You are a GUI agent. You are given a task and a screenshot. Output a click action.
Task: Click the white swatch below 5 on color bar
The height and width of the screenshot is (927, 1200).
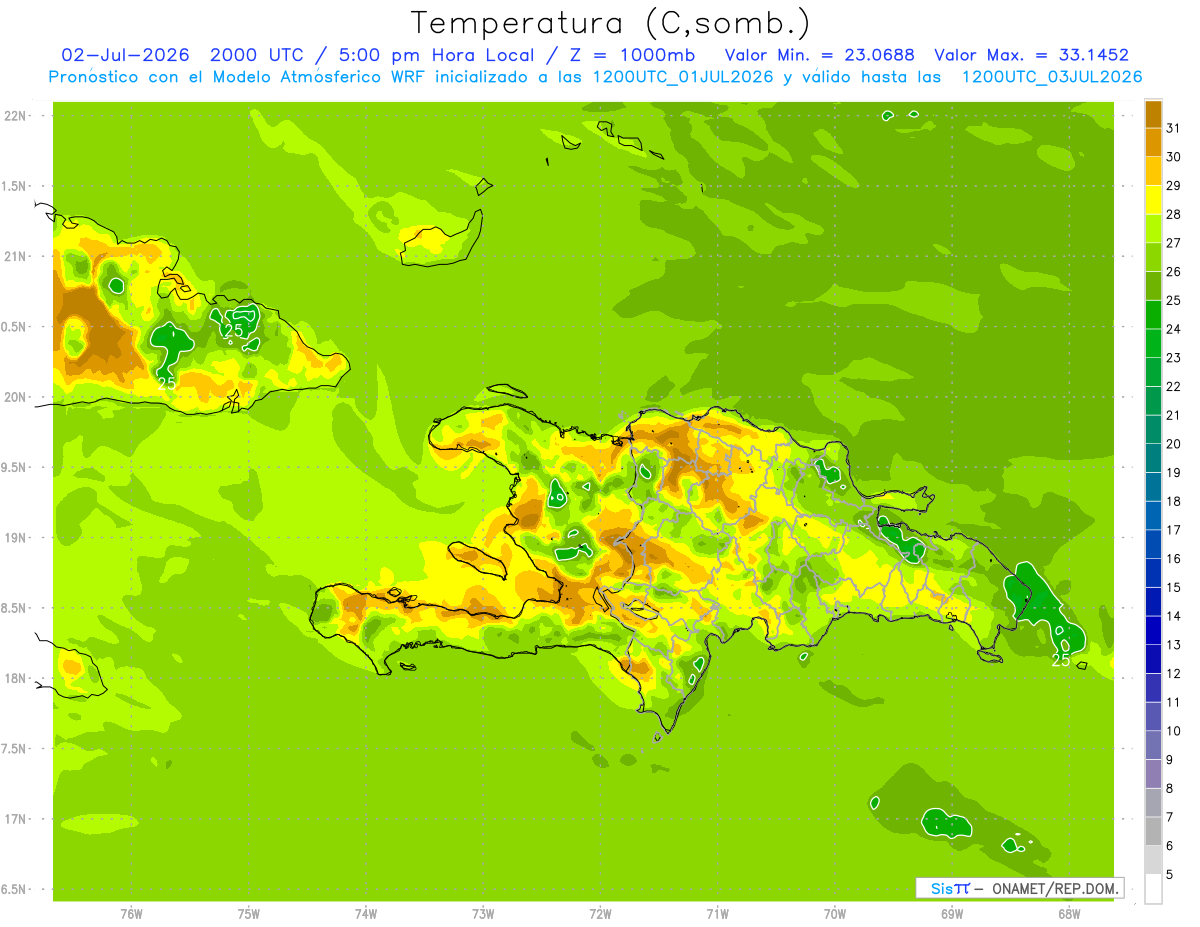1153,889
